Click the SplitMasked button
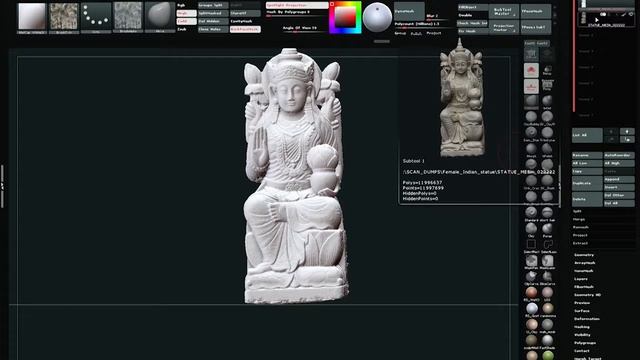640x360 pixels. [x=213, y=13]
